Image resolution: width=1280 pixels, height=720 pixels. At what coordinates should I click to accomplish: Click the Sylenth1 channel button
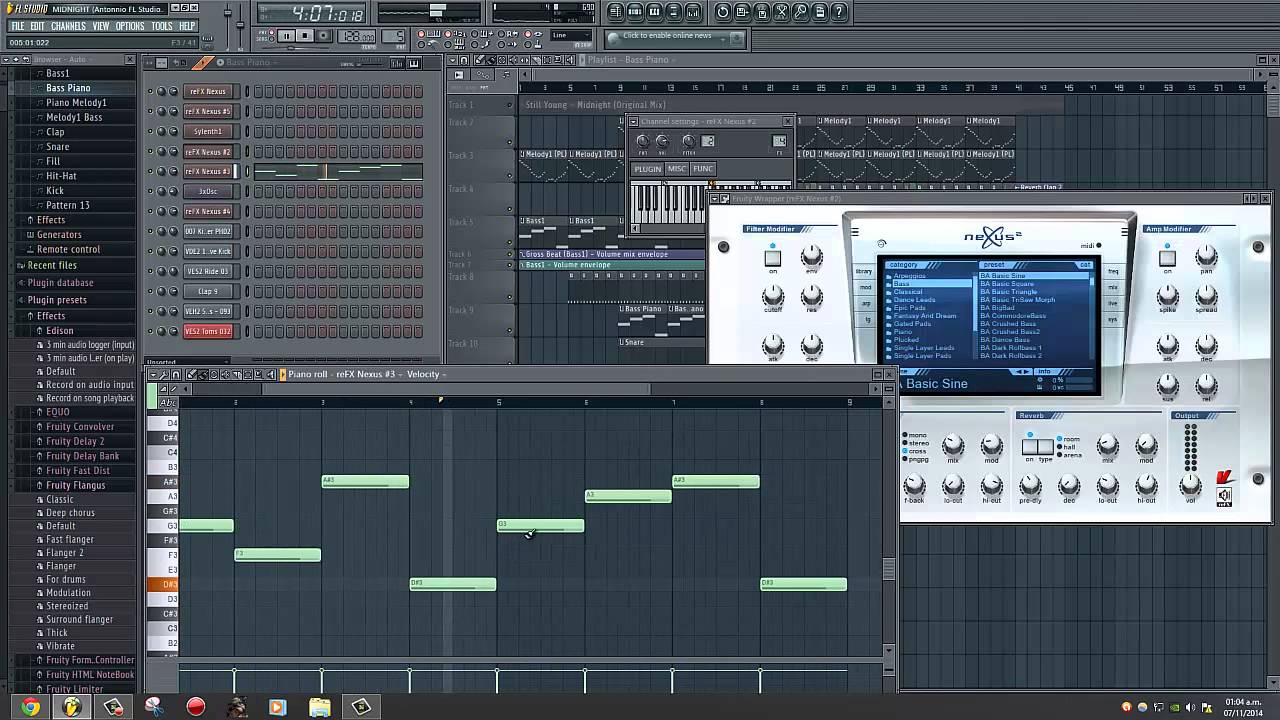click(208, 132)
